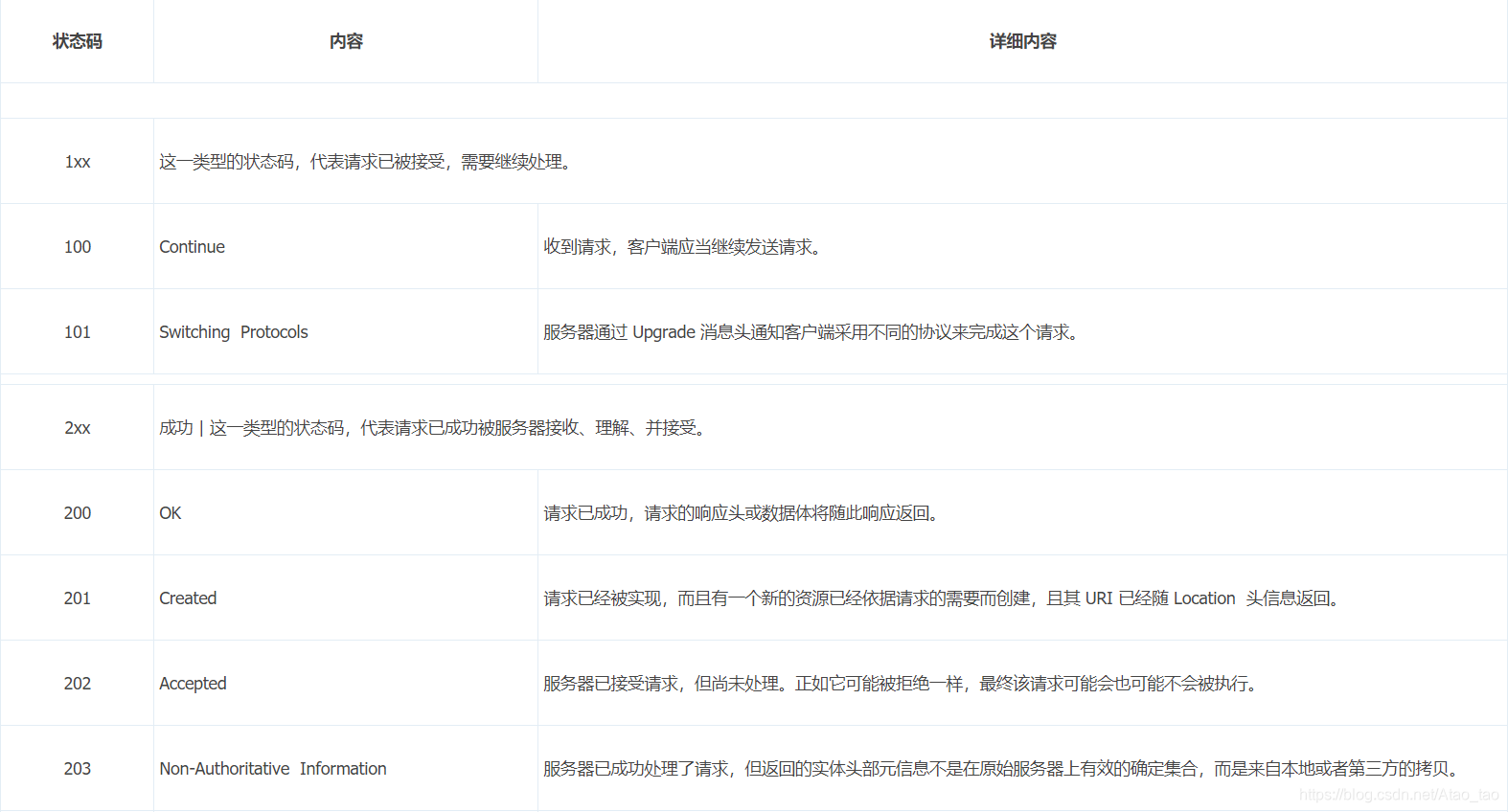
Task: Click the Location 头信息返回 description
Action: [943, 598]
